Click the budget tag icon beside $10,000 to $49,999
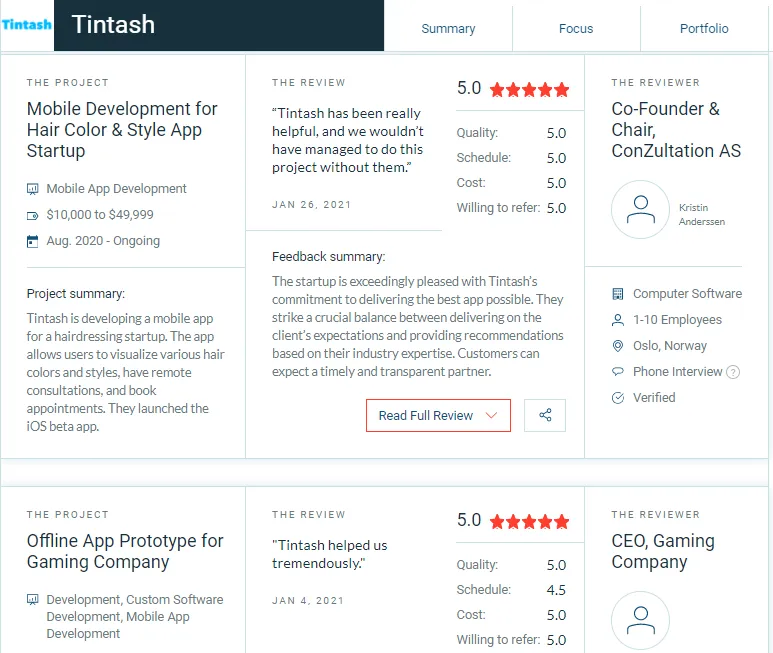Image resolution: width=773 pixels, height=653 pixels. (x=33, y=215)
